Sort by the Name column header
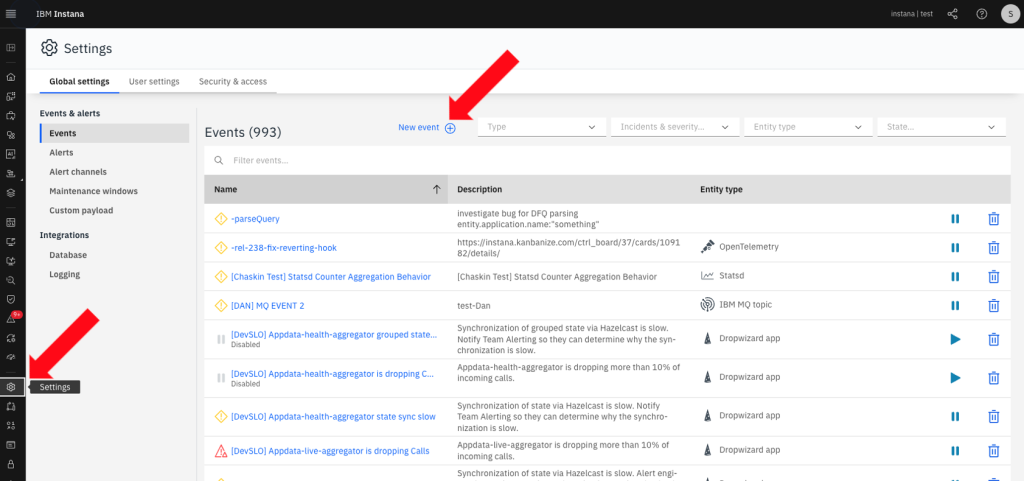The height and width of the screenshot is (481, 1024). pyautogui.click(x=326, y=189)
